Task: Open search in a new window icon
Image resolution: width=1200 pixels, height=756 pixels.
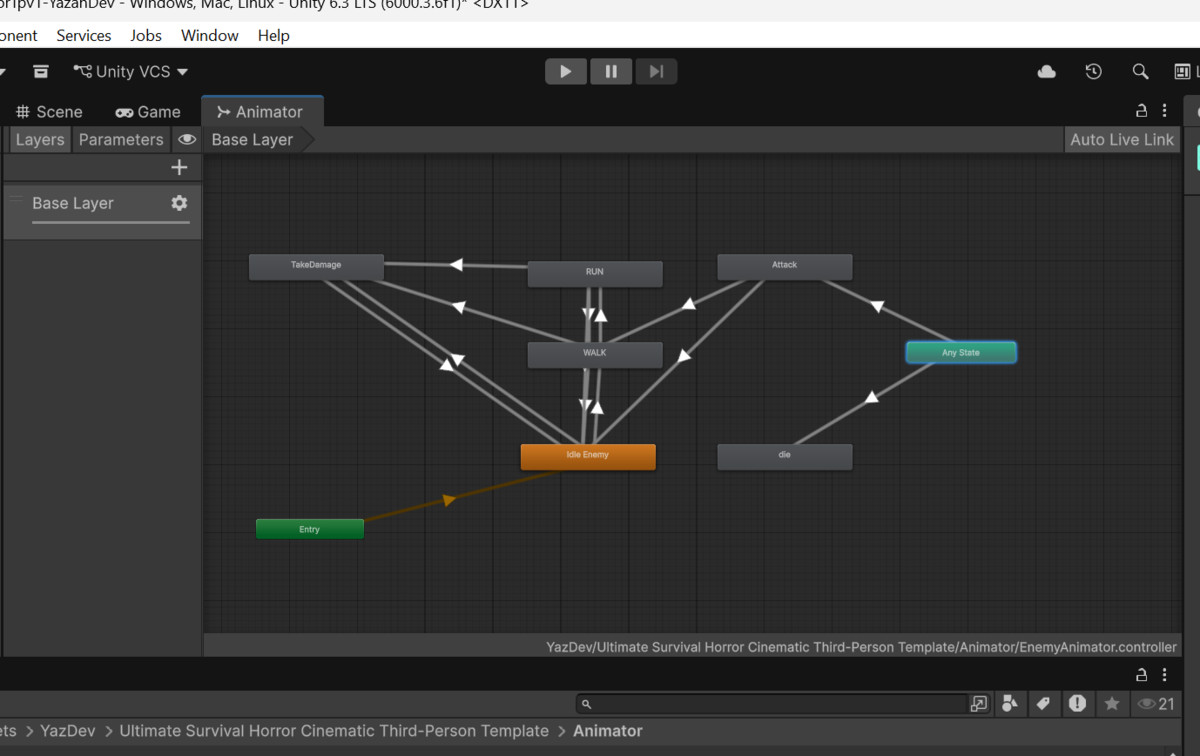Action: [x=979, y=704]
